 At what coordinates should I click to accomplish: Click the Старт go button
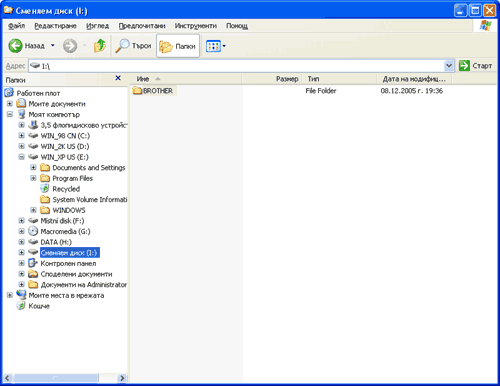(x=475, y=66)
